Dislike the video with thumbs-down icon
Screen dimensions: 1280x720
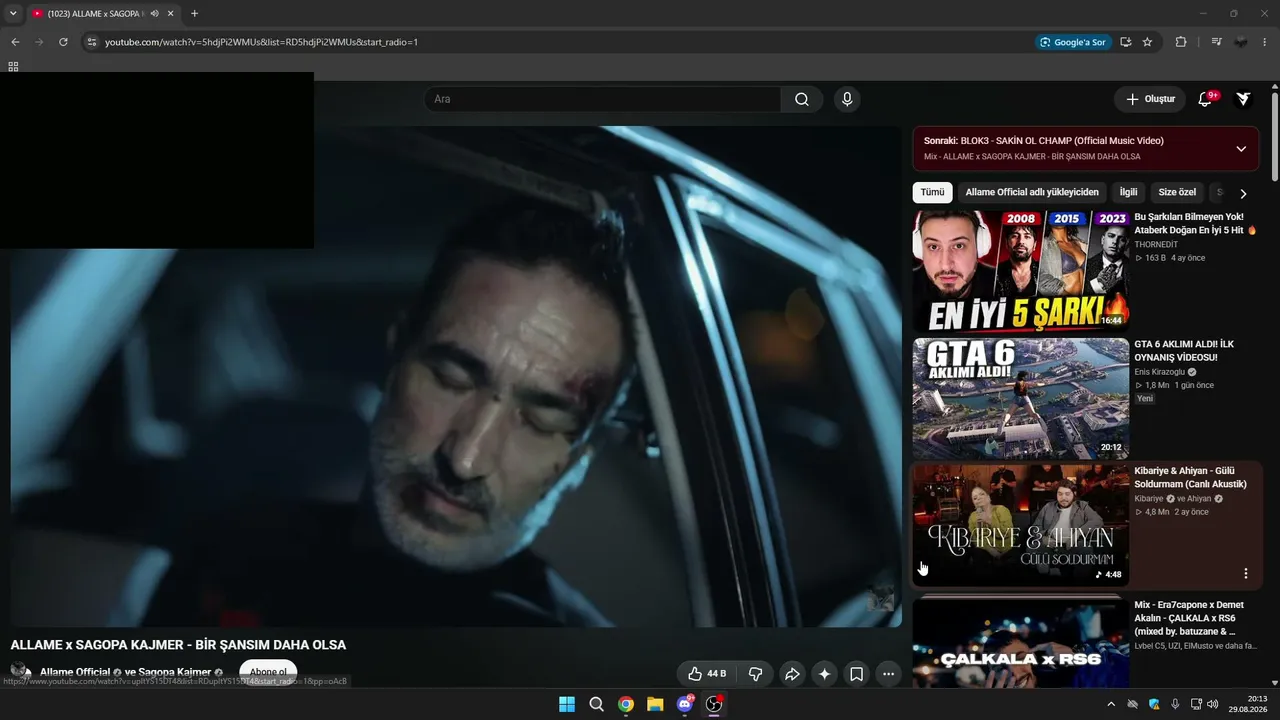755,674
